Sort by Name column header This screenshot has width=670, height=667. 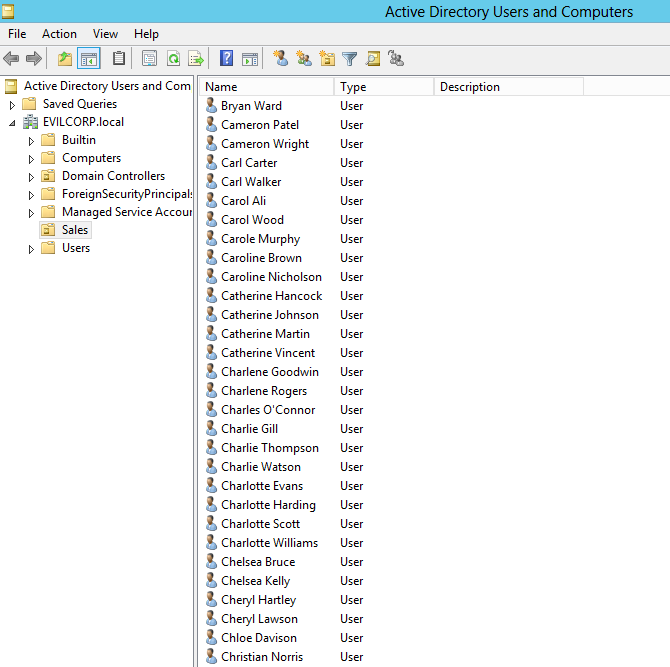(x=265, y=87)
